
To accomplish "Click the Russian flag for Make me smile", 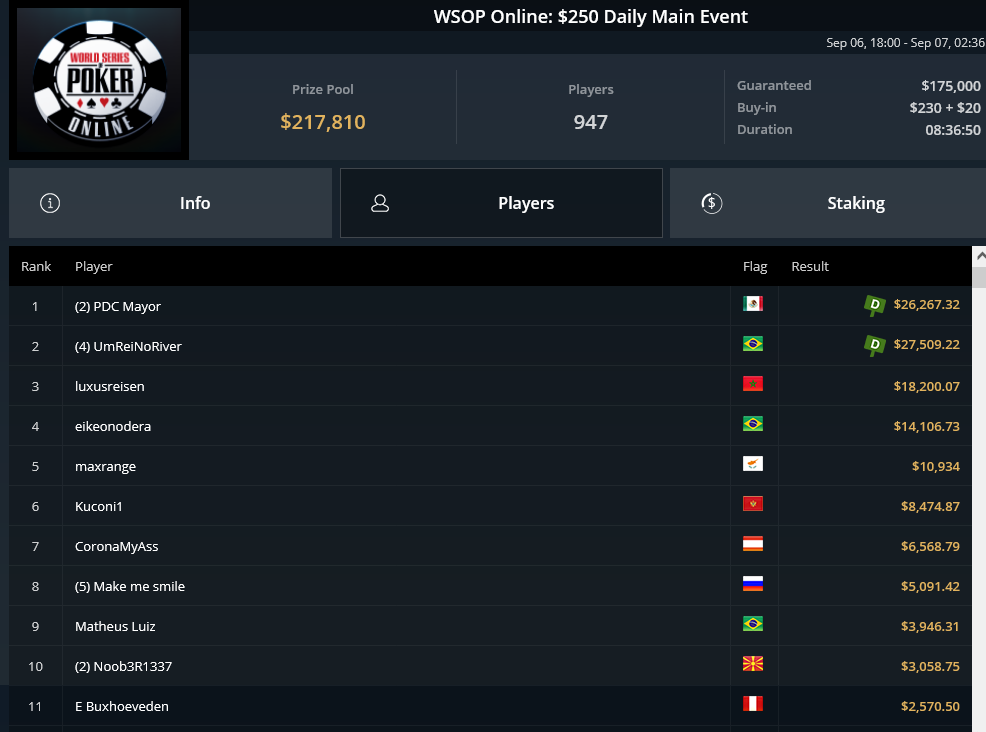I will (x=753, y=584).
